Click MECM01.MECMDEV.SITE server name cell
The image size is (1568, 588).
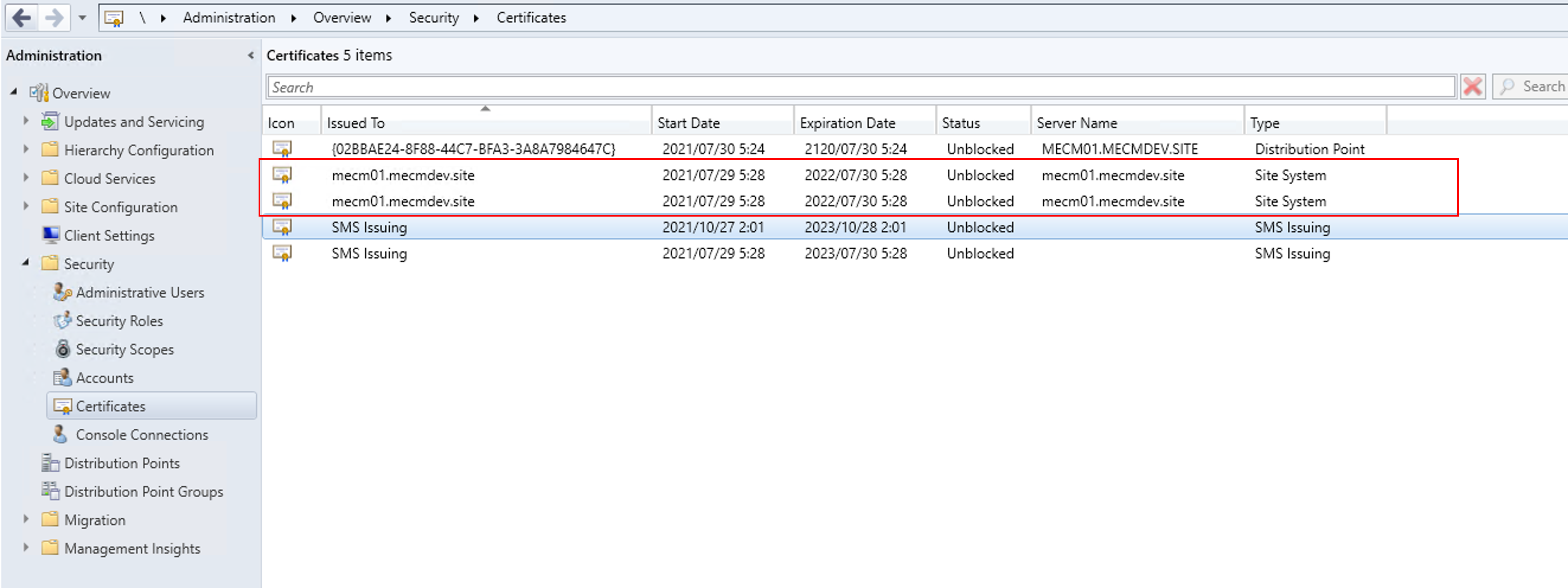pos(1119,149)
